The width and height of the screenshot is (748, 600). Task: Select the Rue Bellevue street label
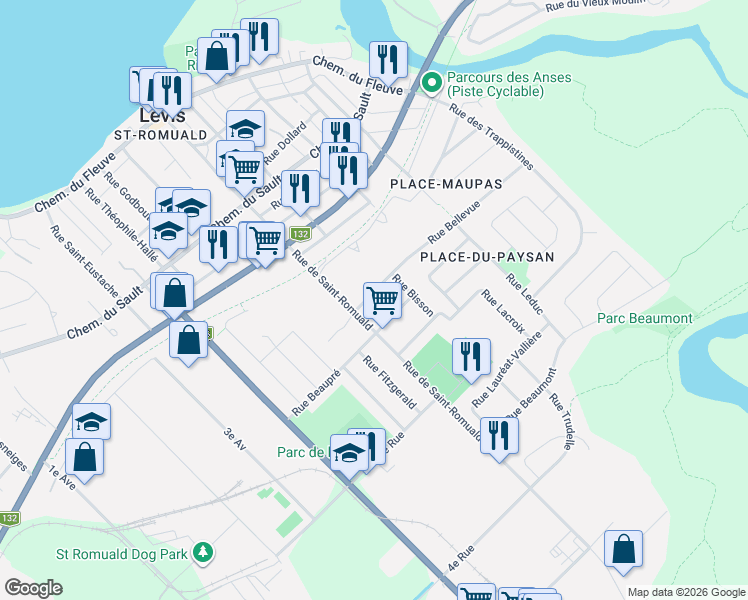(454, 222)
